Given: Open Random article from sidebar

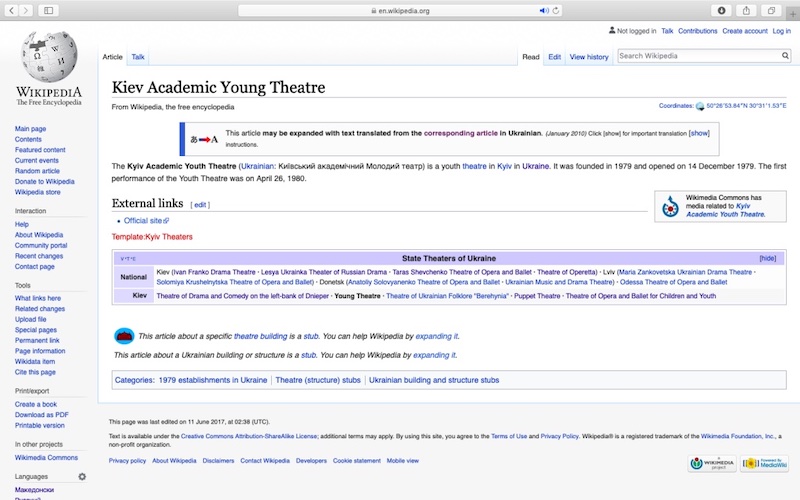Looking at the screenshot, I should (x=37, y=171).
